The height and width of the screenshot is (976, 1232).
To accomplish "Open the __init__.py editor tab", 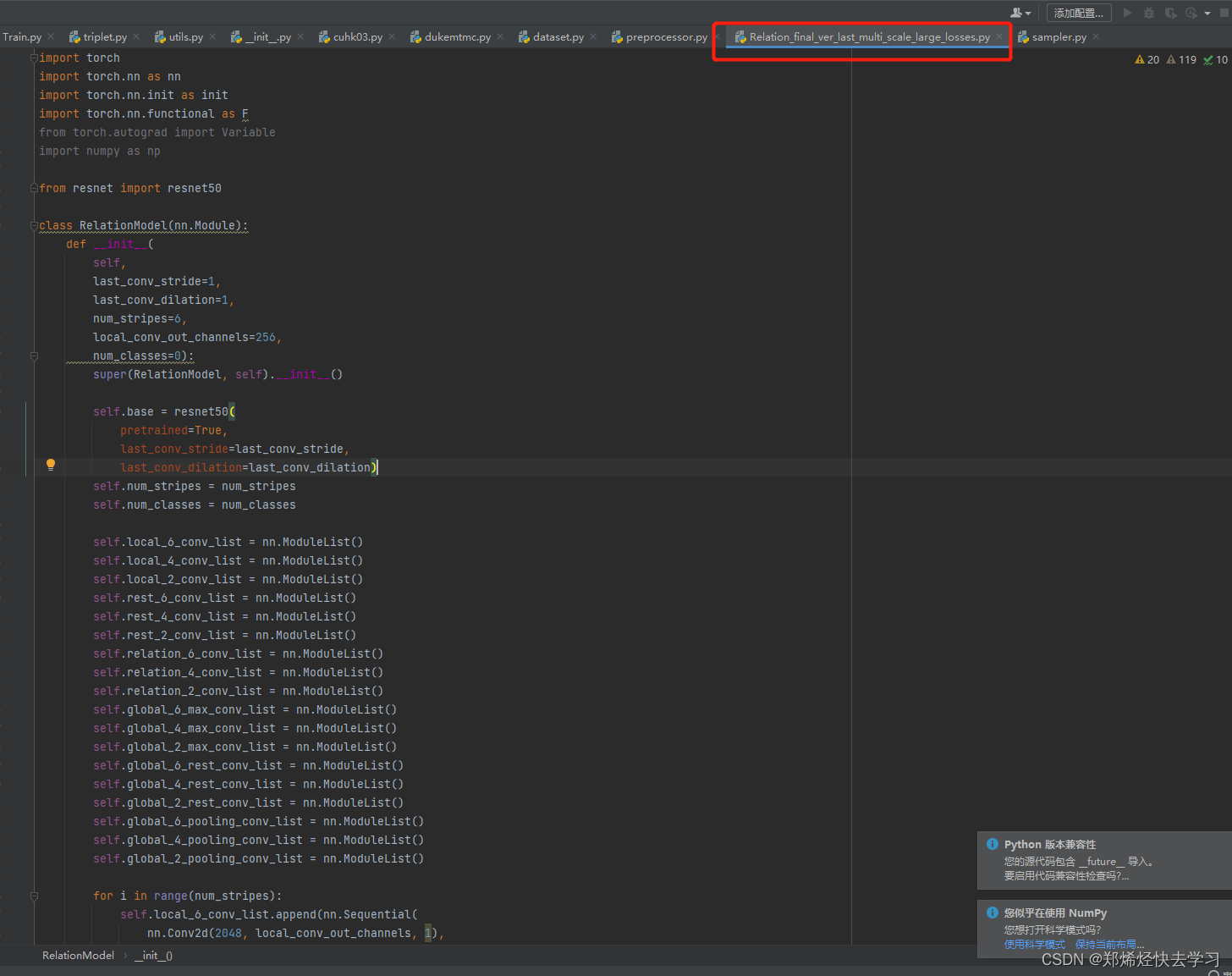I will [267, 36].
